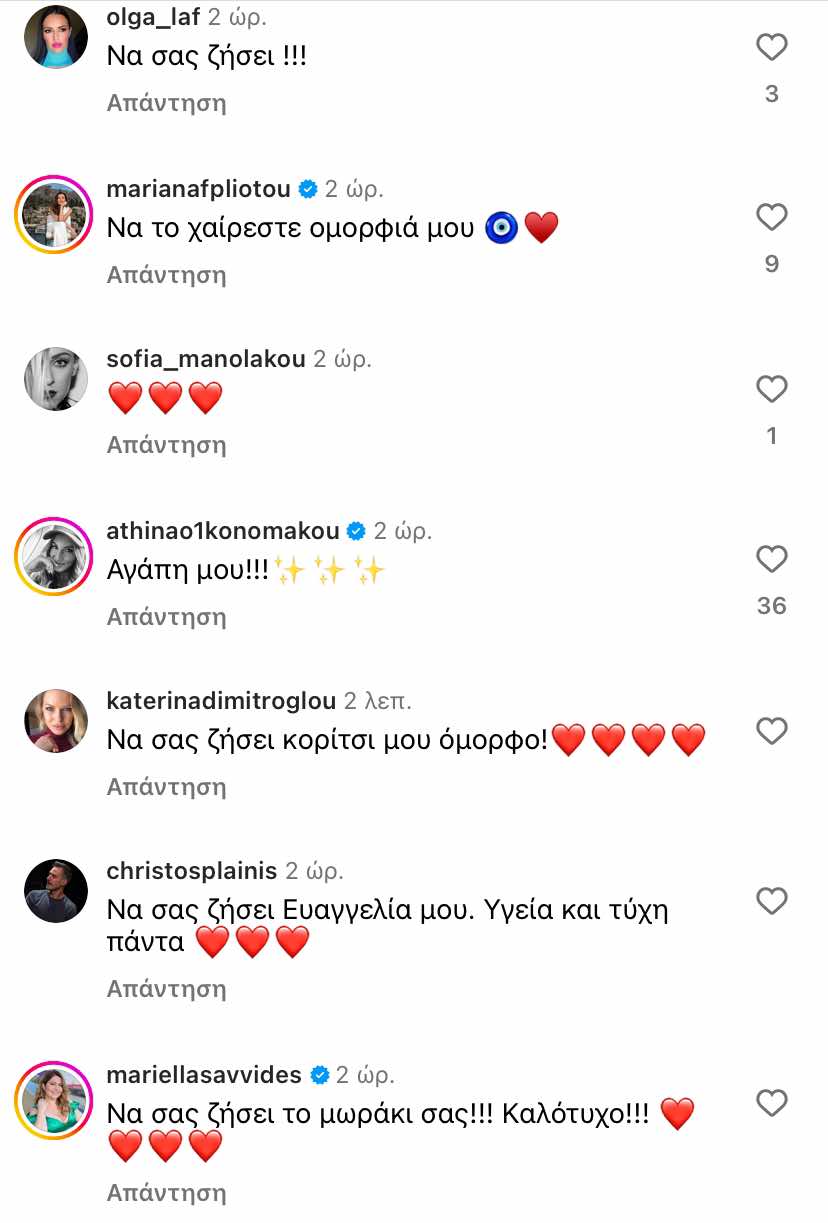Like katerinadimitroglou's new comment
Viewport: 828px width, 1223px height.
coord(771,730)
